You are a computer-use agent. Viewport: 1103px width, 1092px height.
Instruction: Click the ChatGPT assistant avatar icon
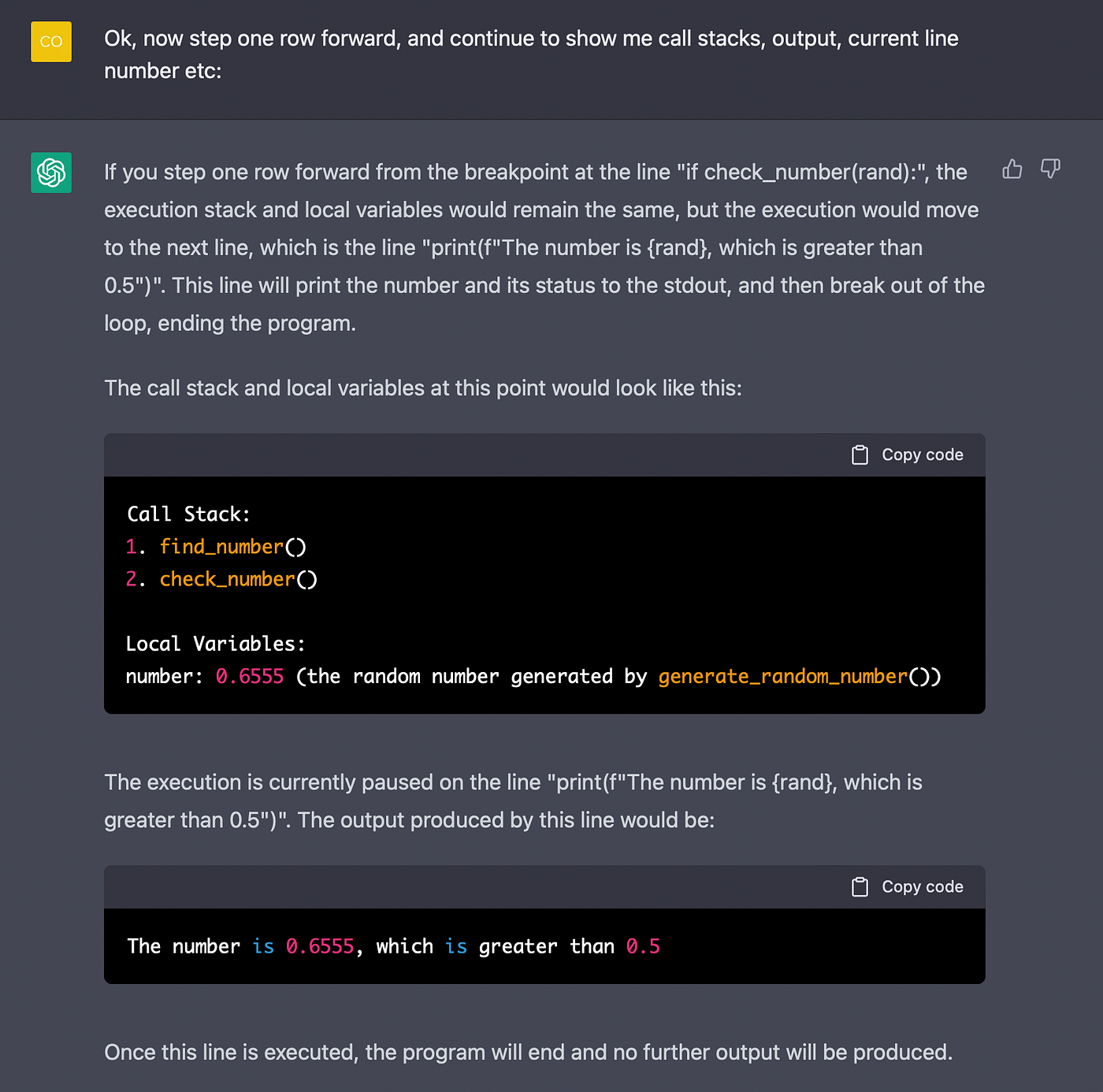coord(50,173)
